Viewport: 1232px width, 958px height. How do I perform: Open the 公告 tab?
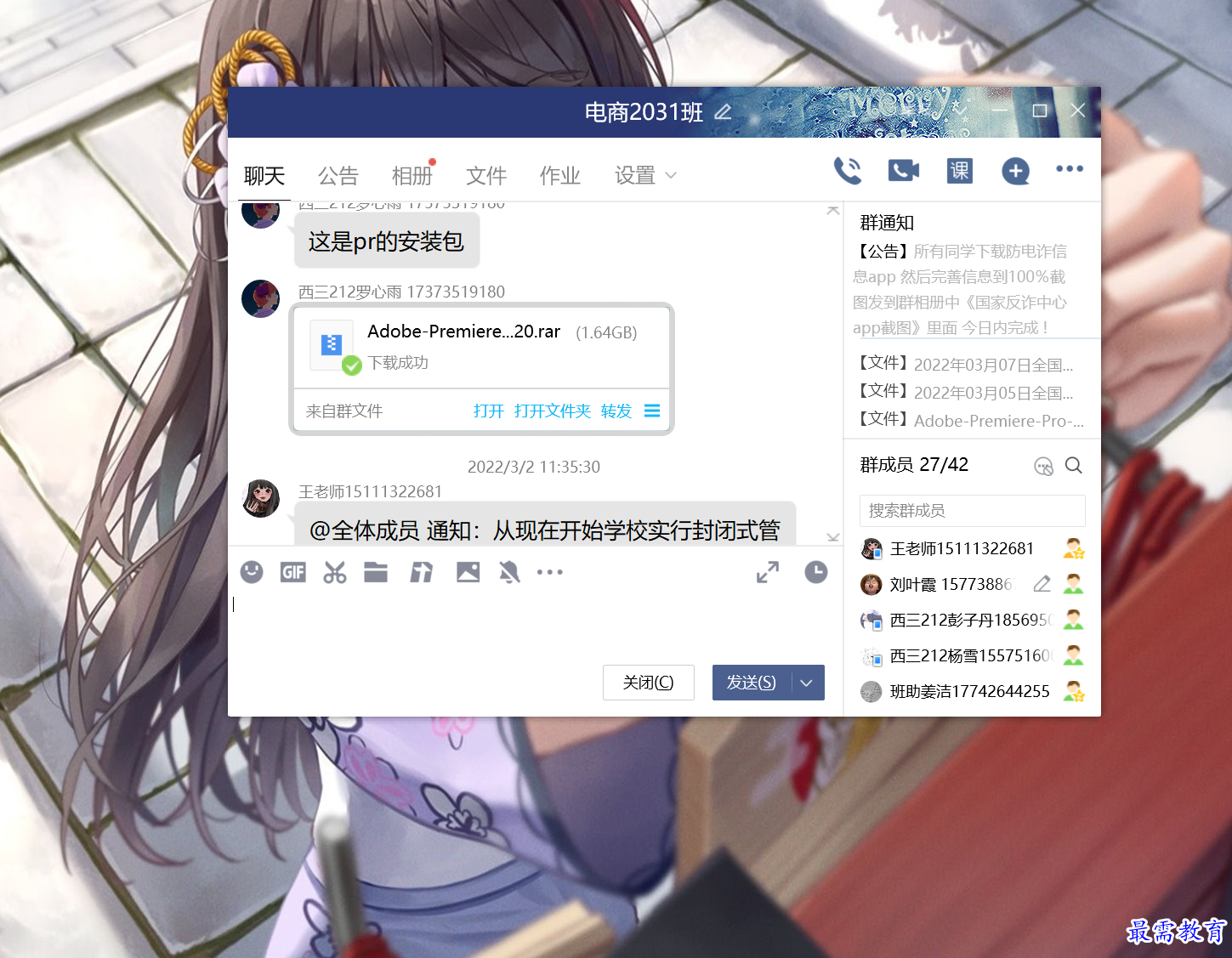point(338,175)
